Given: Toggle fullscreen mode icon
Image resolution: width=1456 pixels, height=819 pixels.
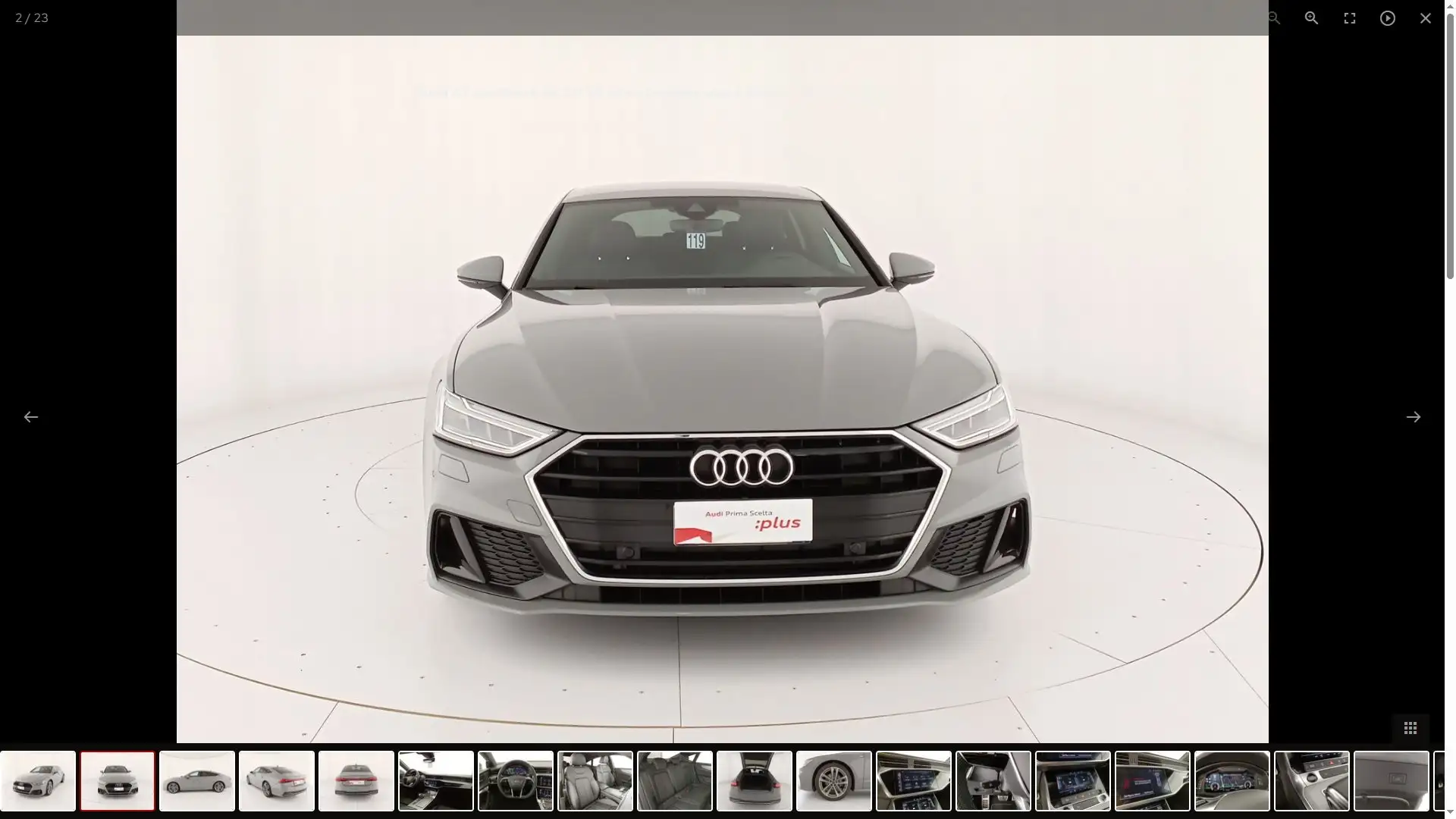Looking at the screenshot, I should pos(1349,18).
